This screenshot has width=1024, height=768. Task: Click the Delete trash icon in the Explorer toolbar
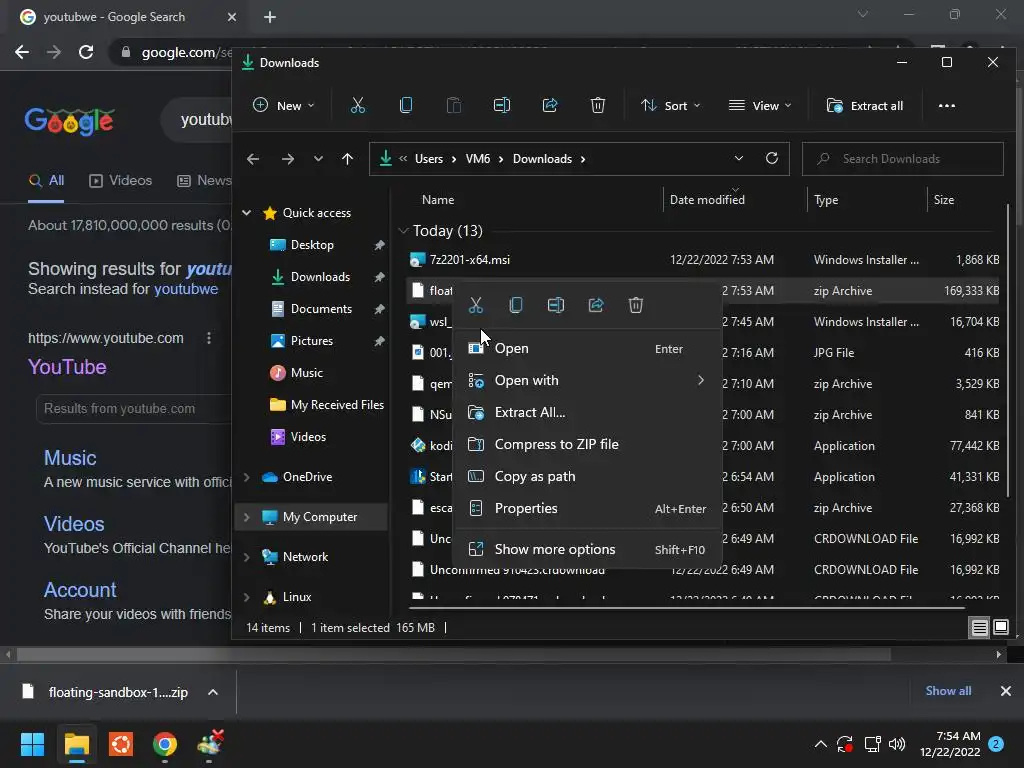[598, 105]
